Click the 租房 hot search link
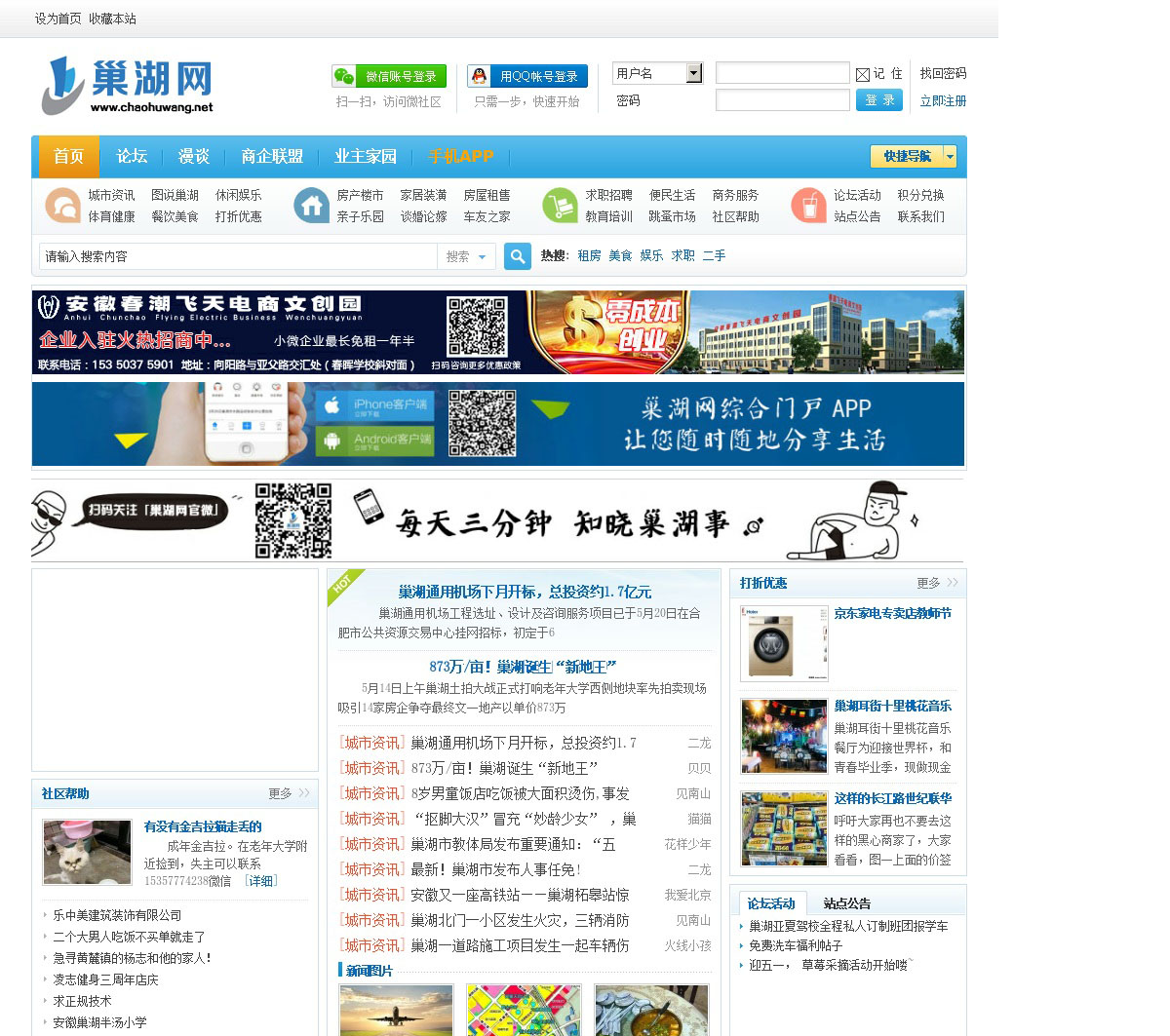This screenshot has width=1170, height=1036. (589, 255)
